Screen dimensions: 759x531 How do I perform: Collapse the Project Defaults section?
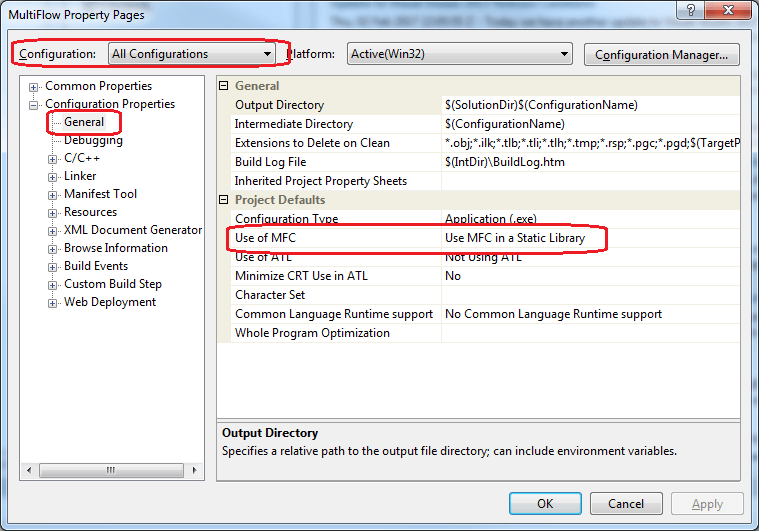[x=224, y=200]
